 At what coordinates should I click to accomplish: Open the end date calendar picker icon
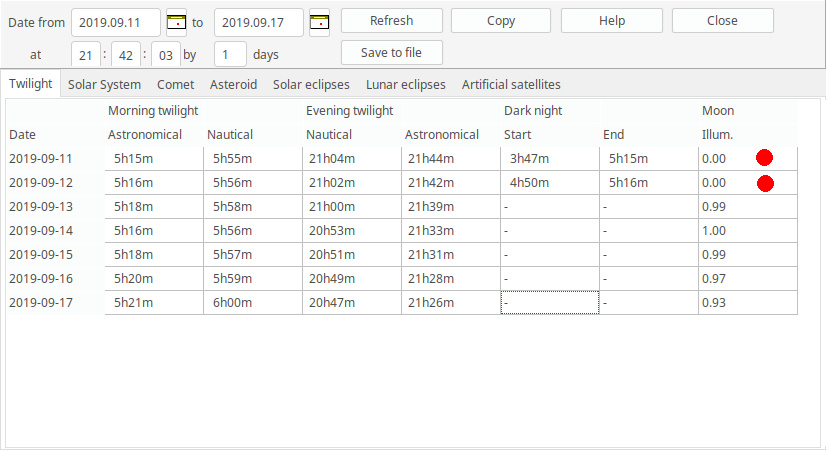319,21
